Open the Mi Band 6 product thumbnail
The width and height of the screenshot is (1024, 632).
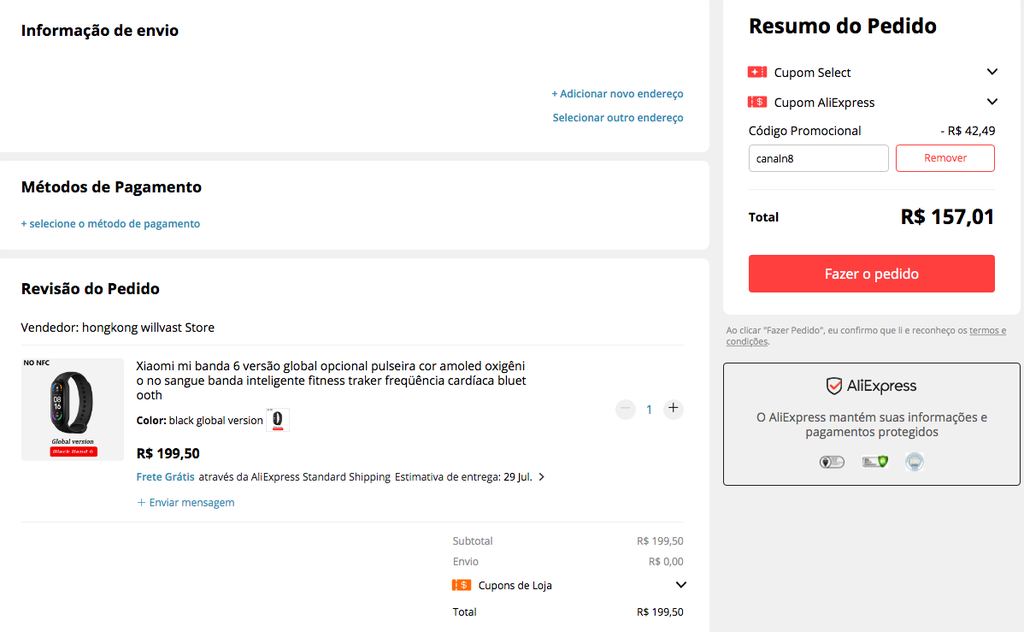coord(72,409)
